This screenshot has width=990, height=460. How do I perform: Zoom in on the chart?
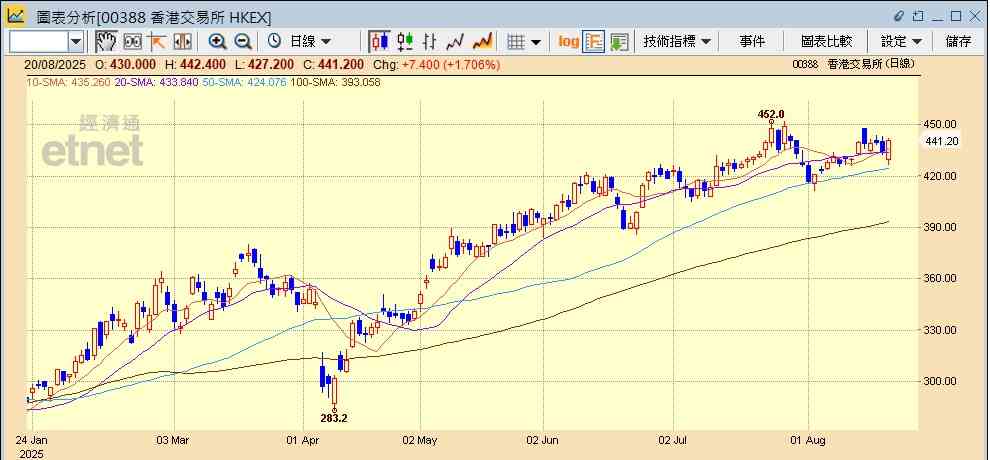tap(218, 42)
